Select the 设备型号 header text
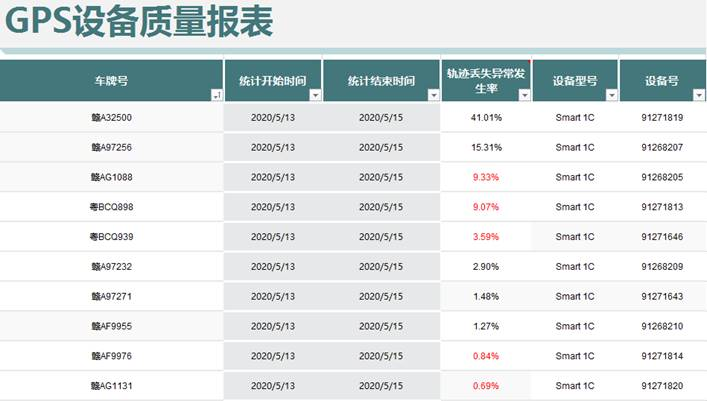Viewport: 707px width, 401px height. [575, 81]
